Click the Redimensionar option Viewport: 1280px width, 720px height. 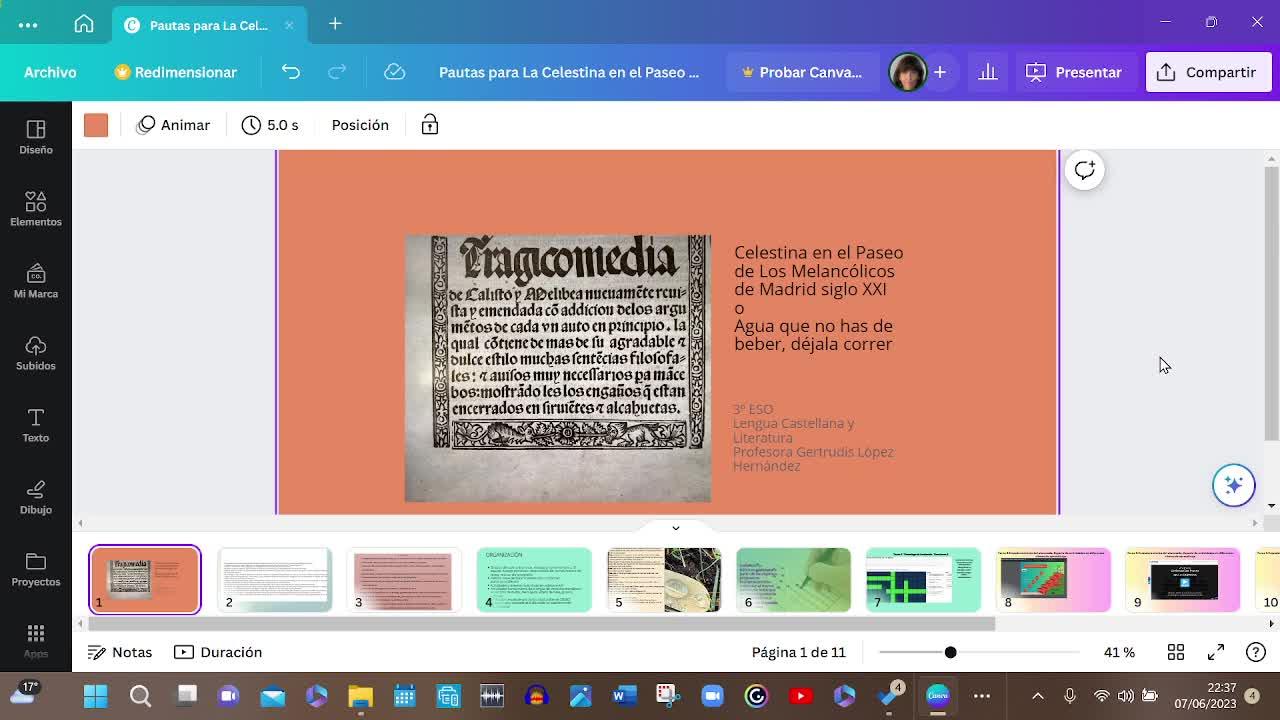176,72
